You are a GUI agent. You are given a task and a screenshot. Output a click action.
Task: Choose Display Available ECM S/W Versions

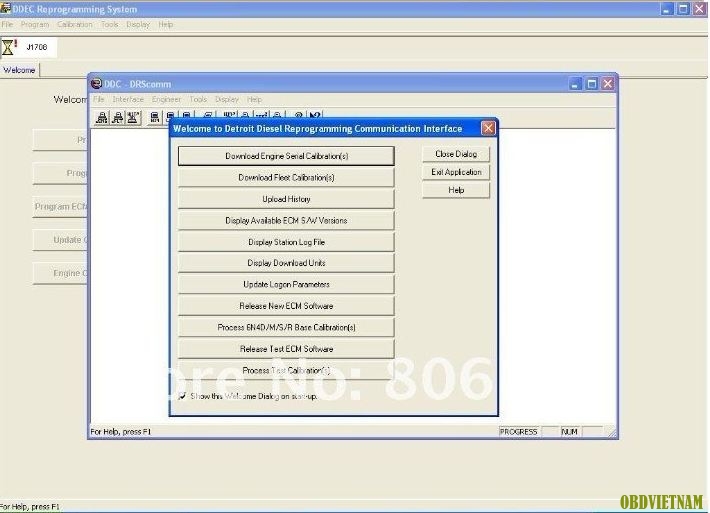pos(286,220)
